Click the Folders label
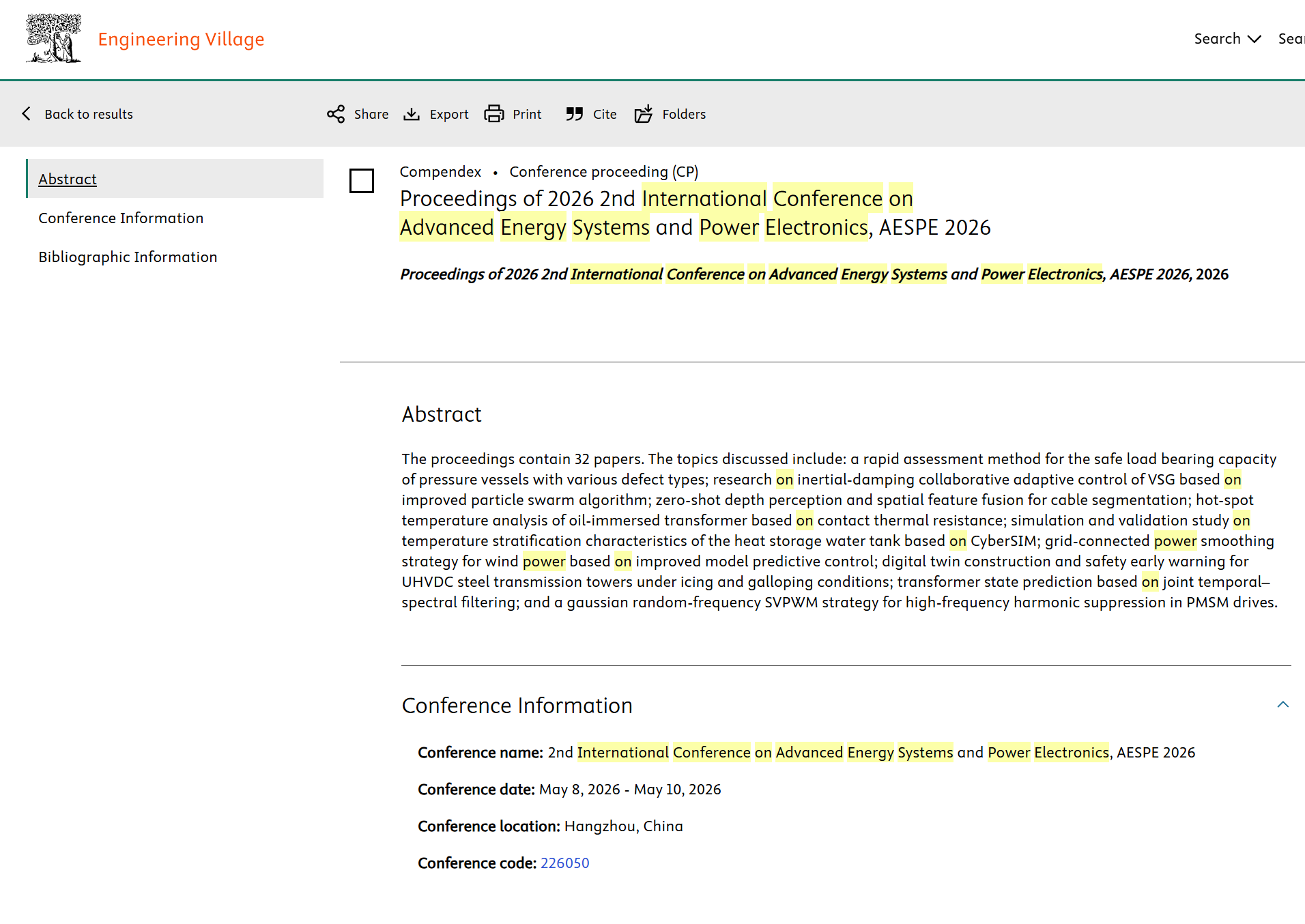The image size is (1305, 924). point(684,114)
